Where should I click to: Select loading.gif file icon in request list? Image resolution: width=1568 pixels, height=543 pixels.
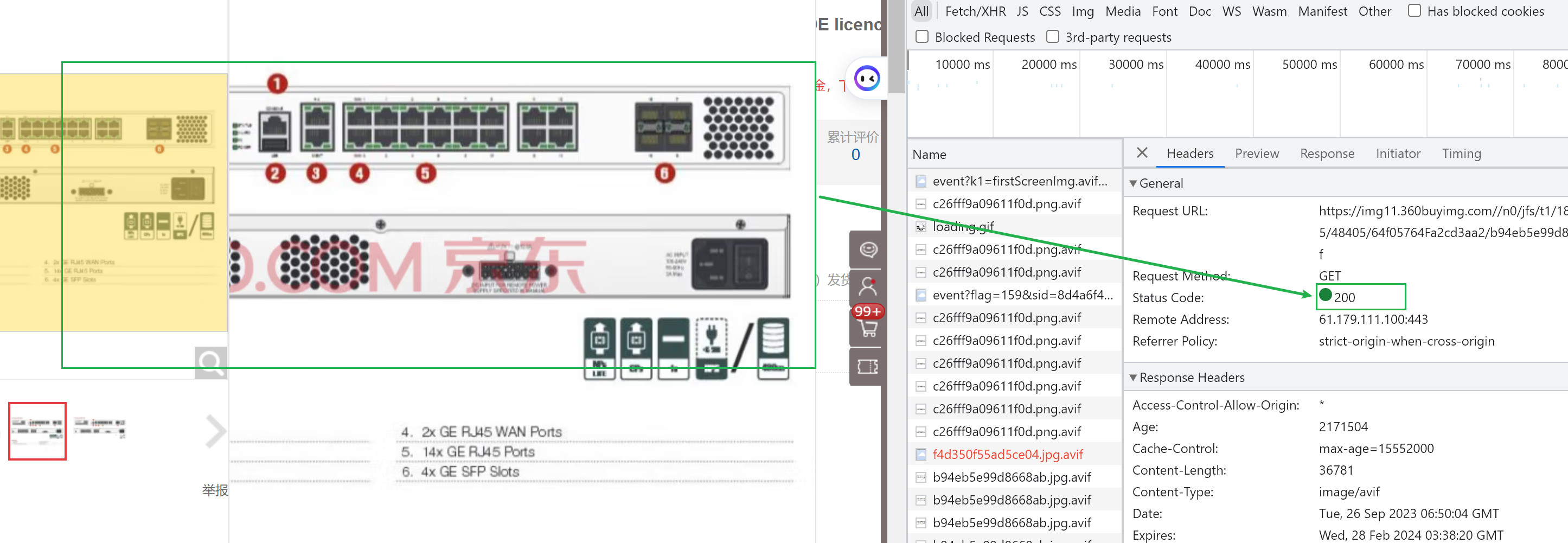pos(920,227)
